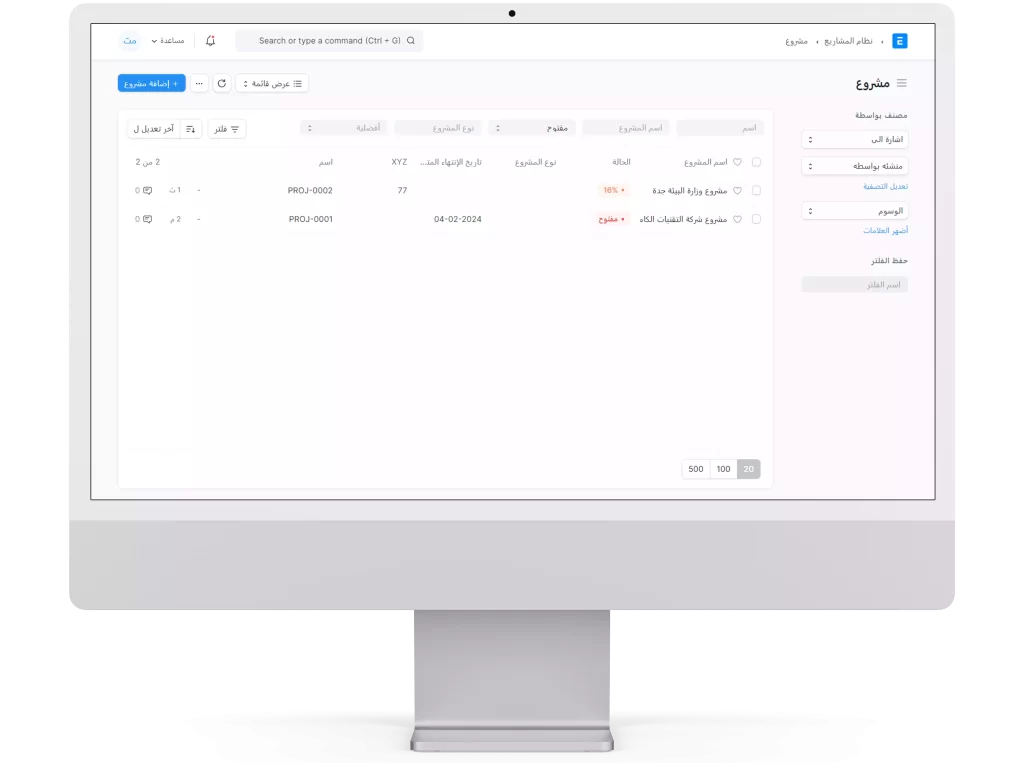Screen dimensions: 1024x763
Task: Click the أظهر العلامات link
Action: 885,231
